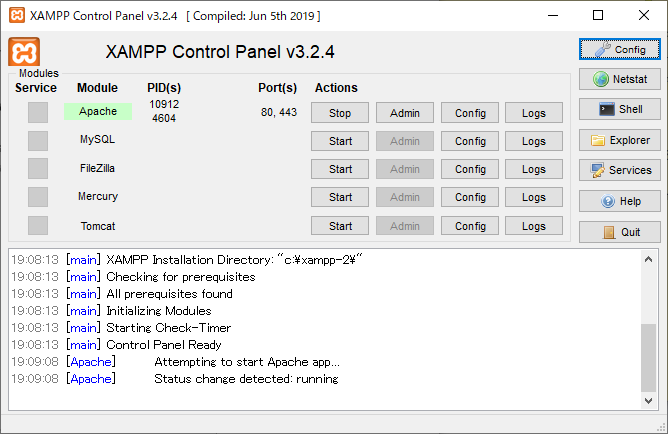Expand the Apache Config options
The image size is (668, 434).
470,113
